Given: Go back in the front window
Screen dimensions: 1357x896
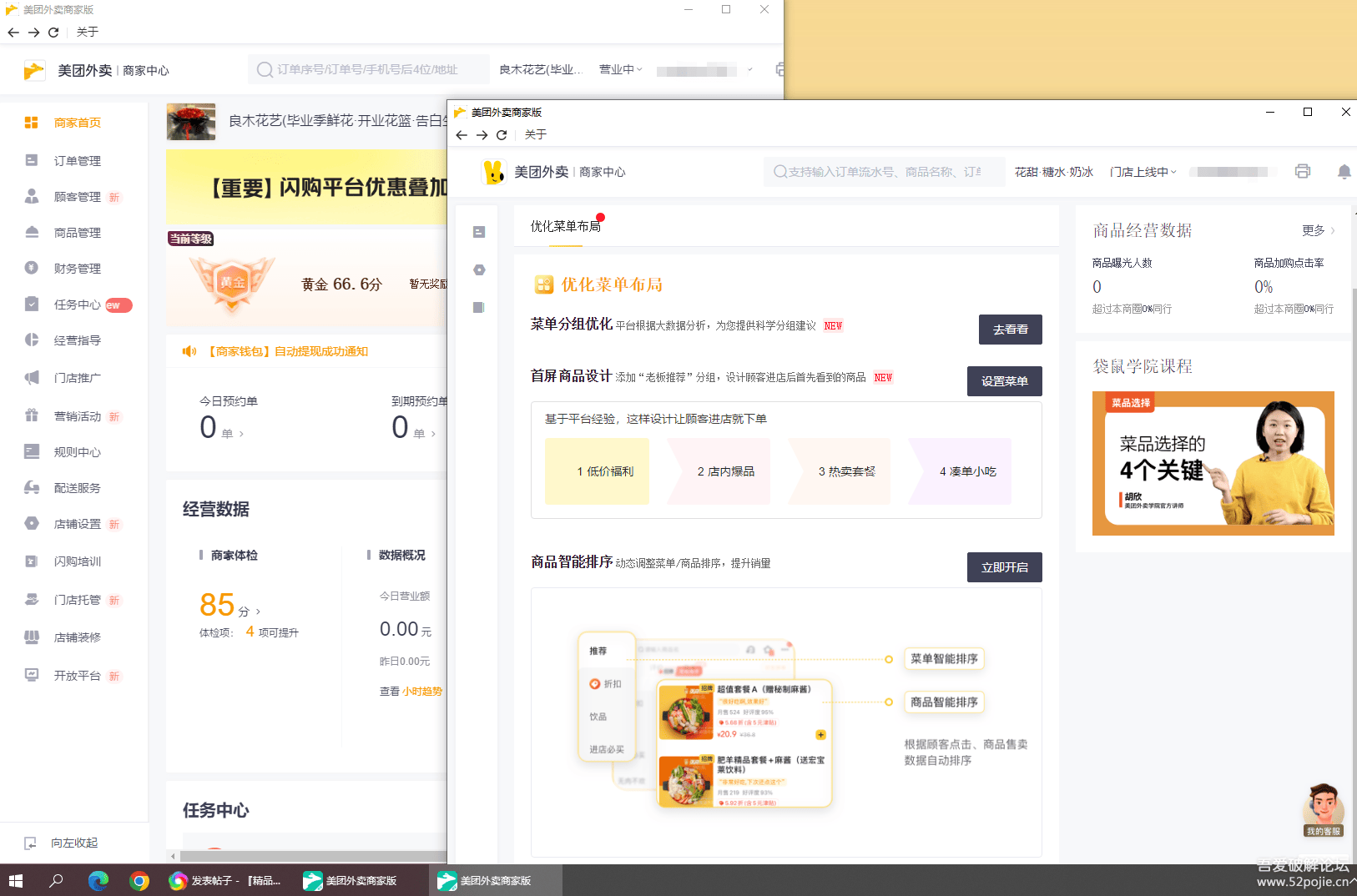Looking at the screenshot, I should point(462,134).
